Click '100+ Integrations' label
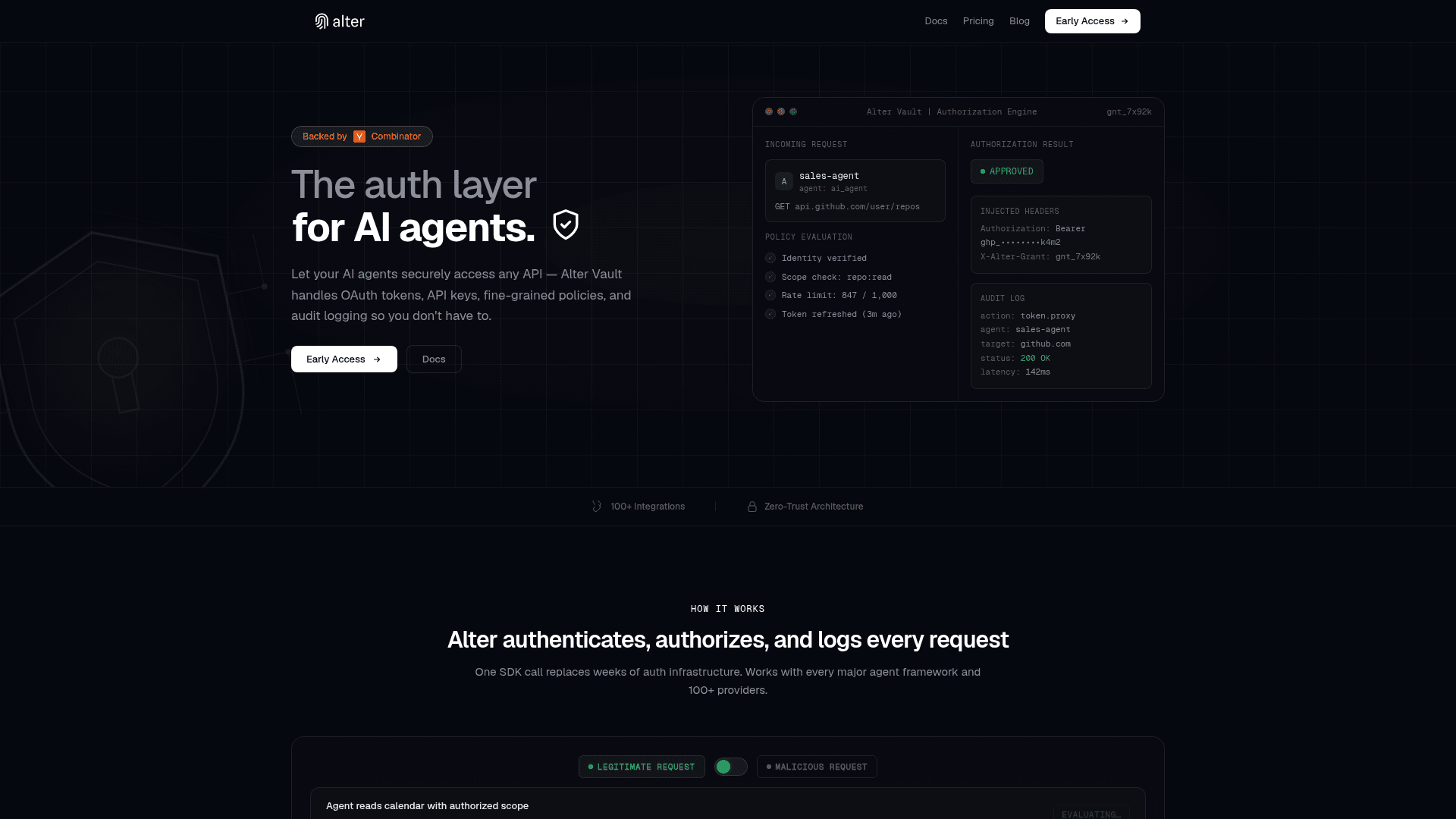 648,507
